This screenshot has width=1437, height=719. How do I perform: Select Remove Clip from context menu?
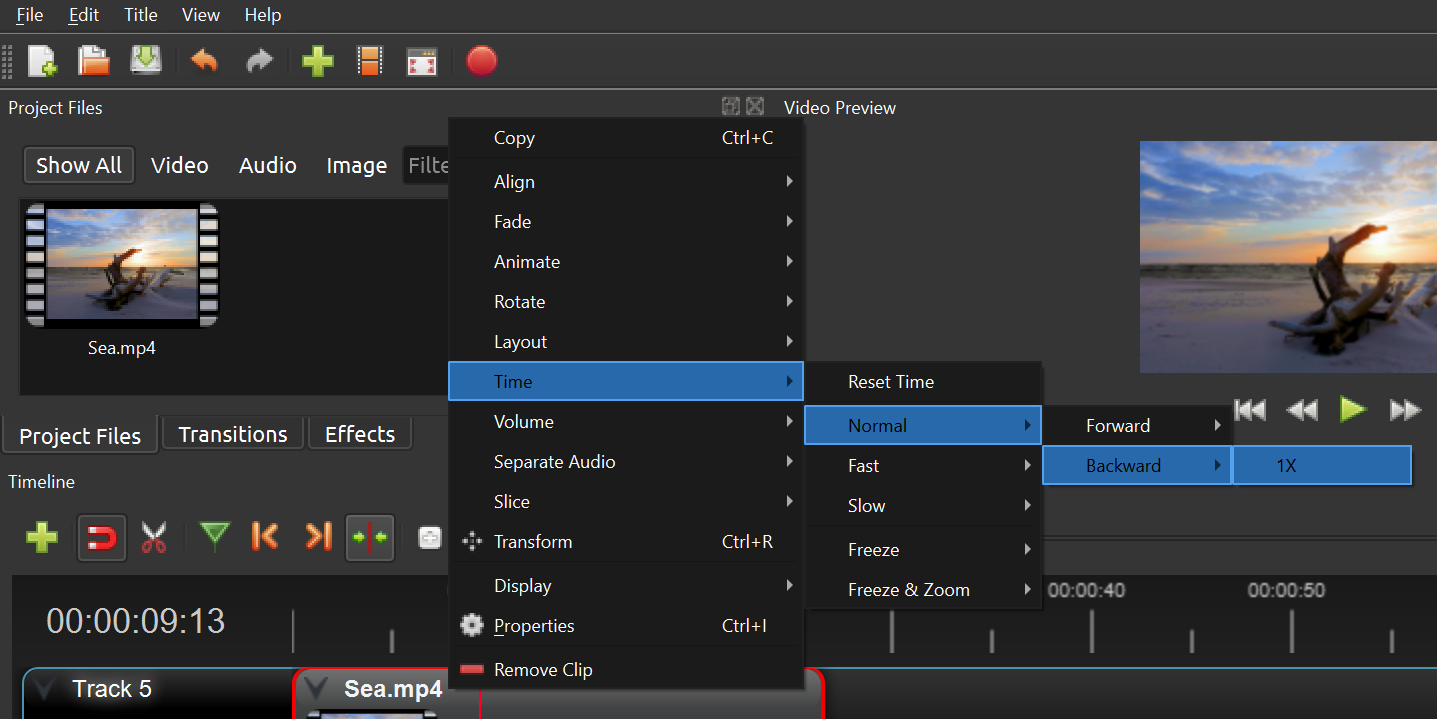point(543,670)
